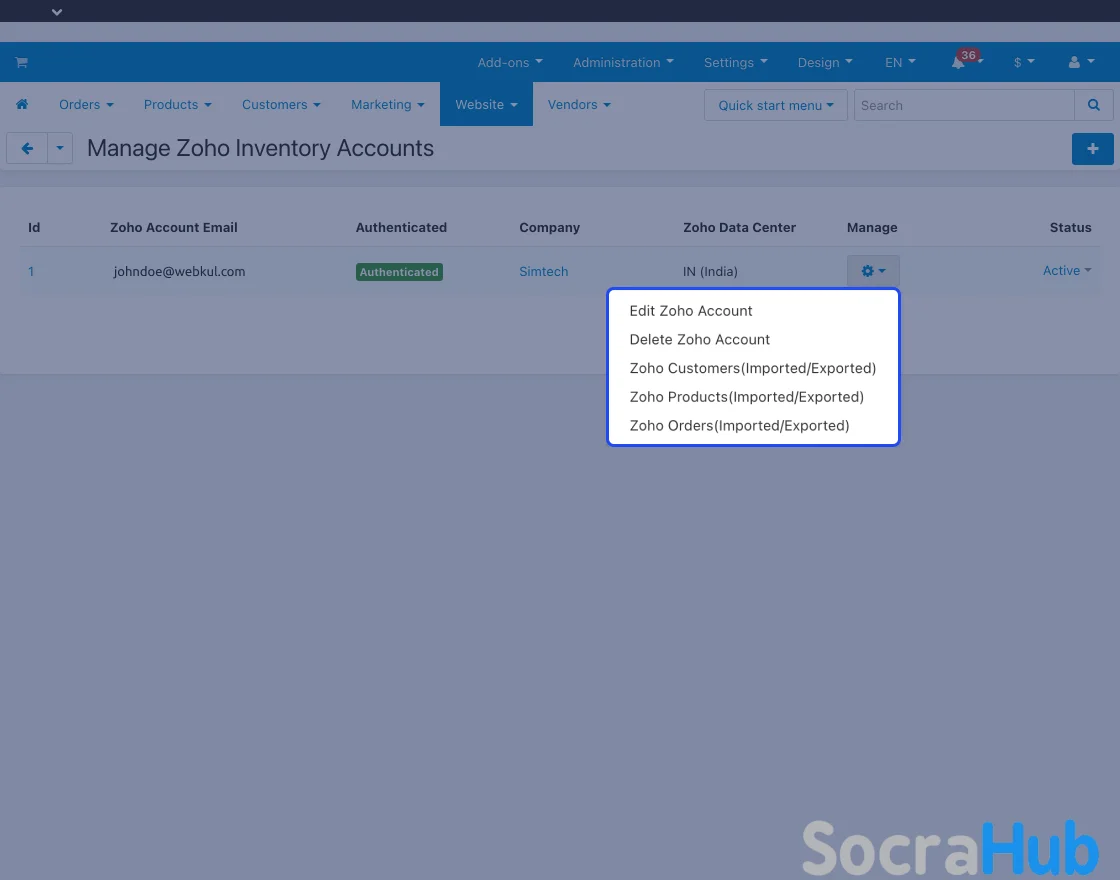Open the user profile icon menu
Image resolution: width=1120 pixels, height=880 pixels.
coord(1079,62)
